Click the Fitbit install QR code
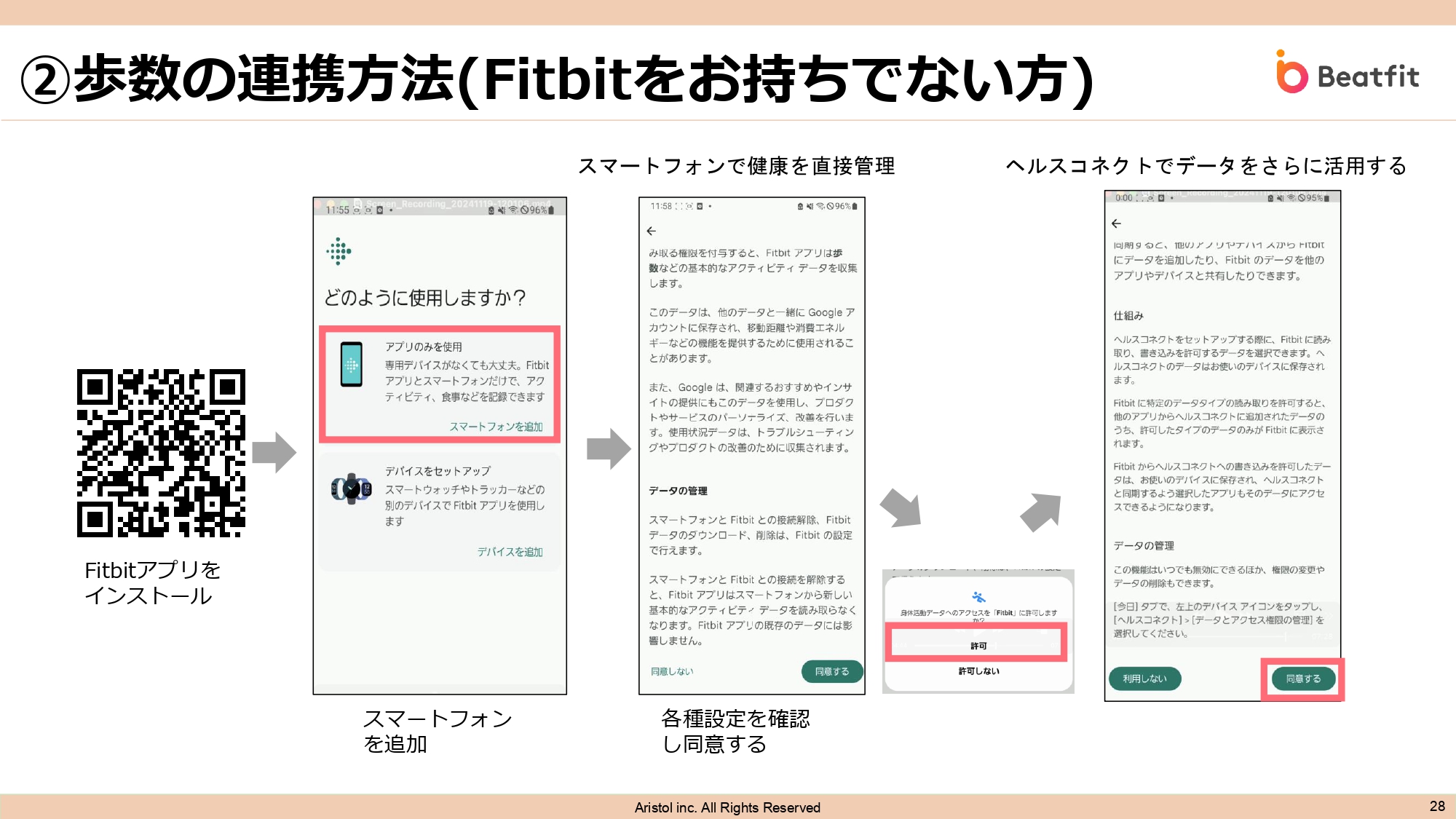 (x=161, y=453)
